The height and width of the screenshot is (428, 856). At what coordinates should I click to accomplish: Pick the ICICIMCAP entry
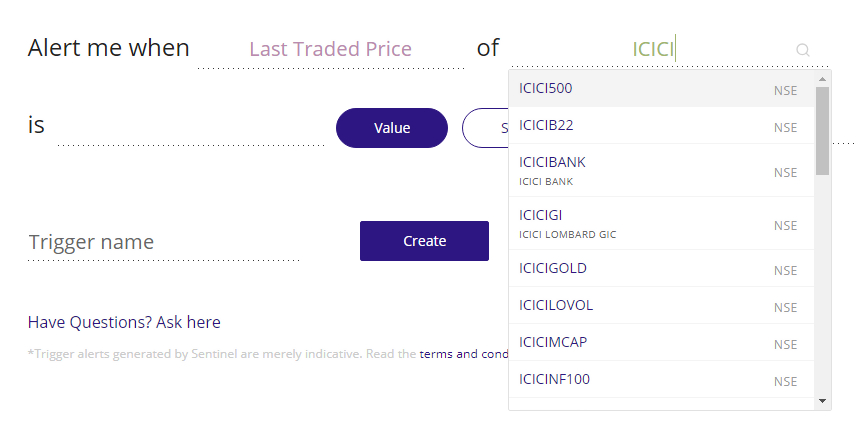pyautogui.click(x=660, y=343)
